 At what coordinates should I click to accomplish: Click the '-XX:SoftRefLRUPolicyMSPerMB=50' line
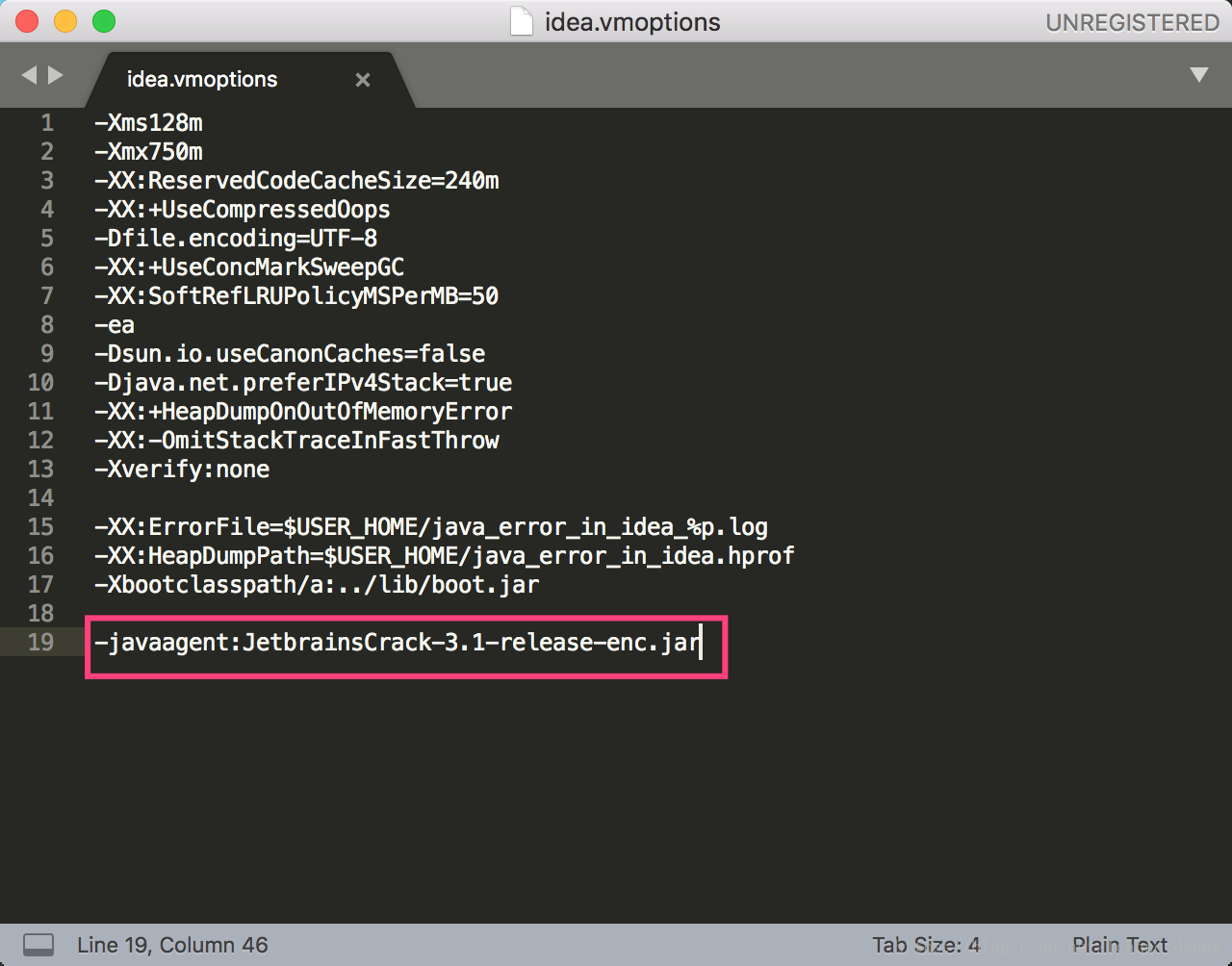296,296
